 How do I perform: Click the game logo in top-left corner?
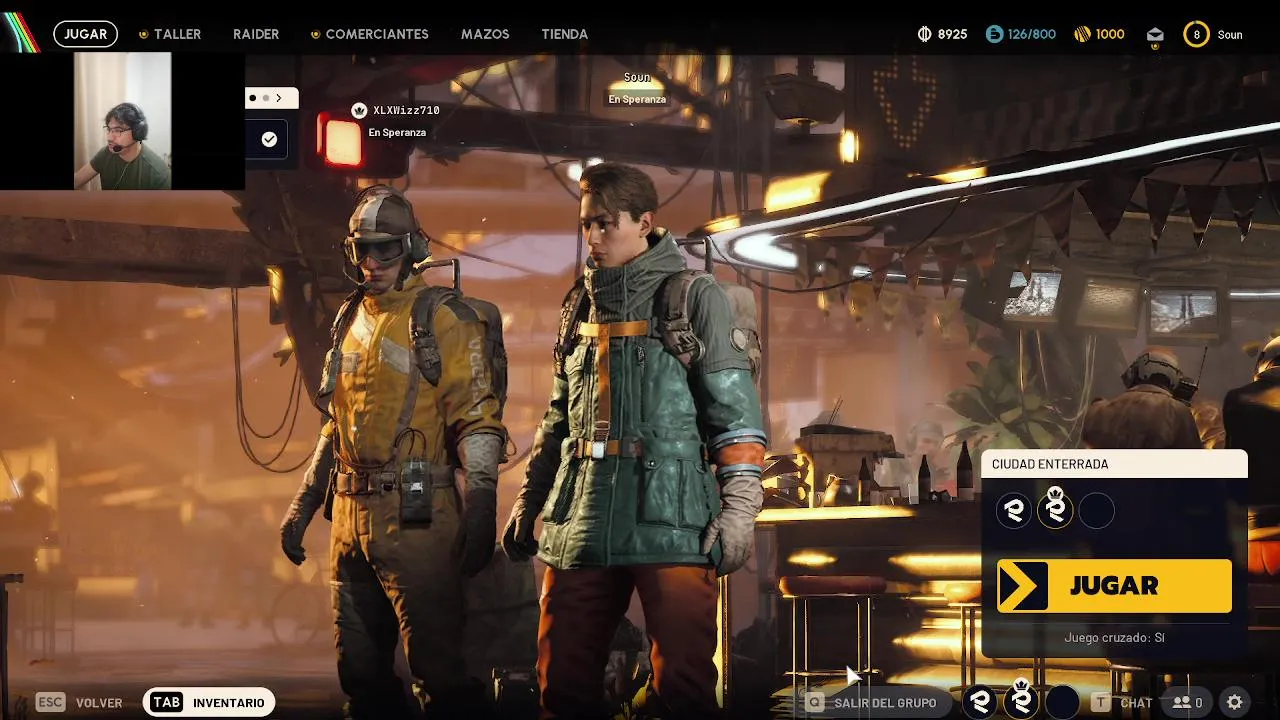pyautogui.click(x=20, y=30)
